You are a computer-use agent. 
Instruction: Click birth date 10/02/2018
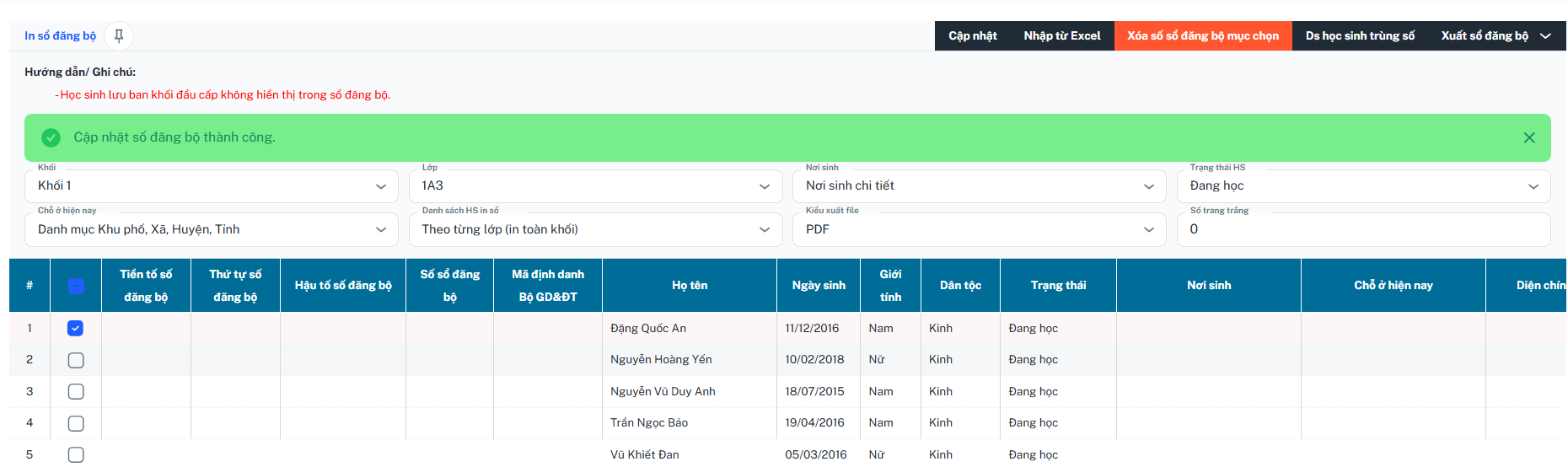click(814, 360)
